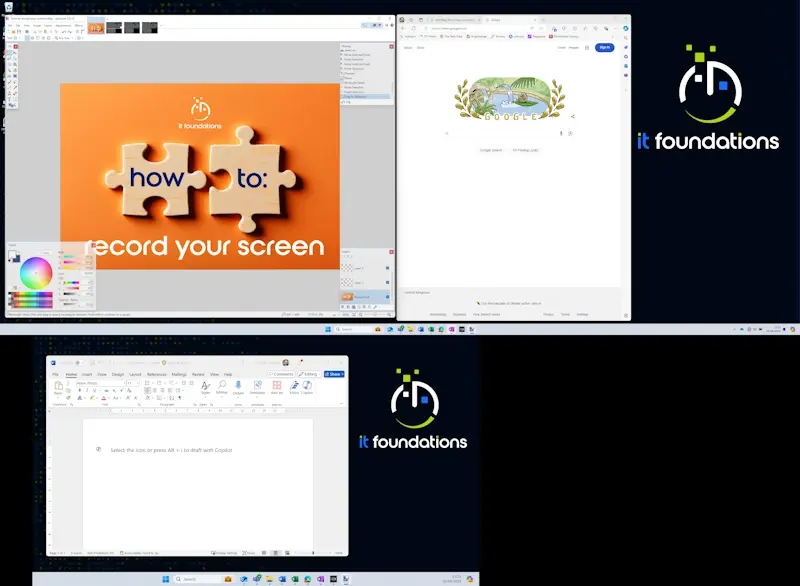Open the Insert tab in Word
800x586 pixels.
(87, 374)
